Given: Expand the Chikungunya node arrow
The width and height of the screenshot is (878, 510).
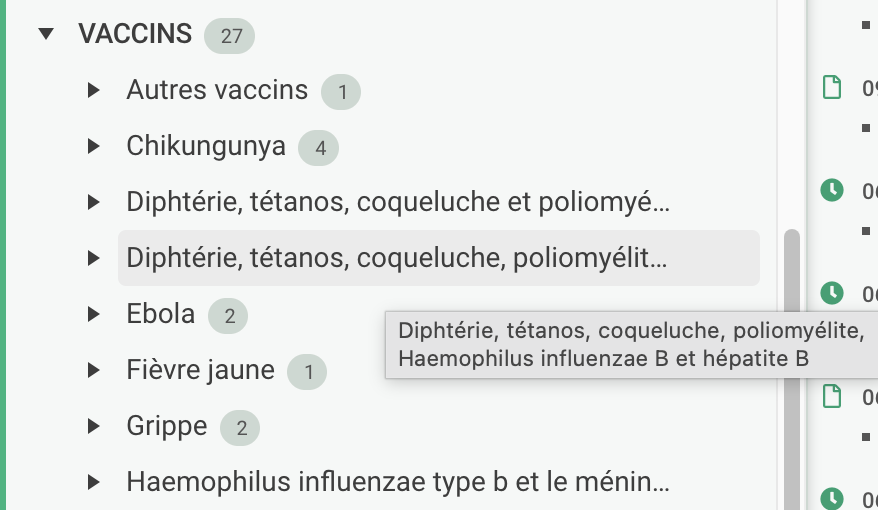Looking at the screenshot, I should (x=94, y=147).
